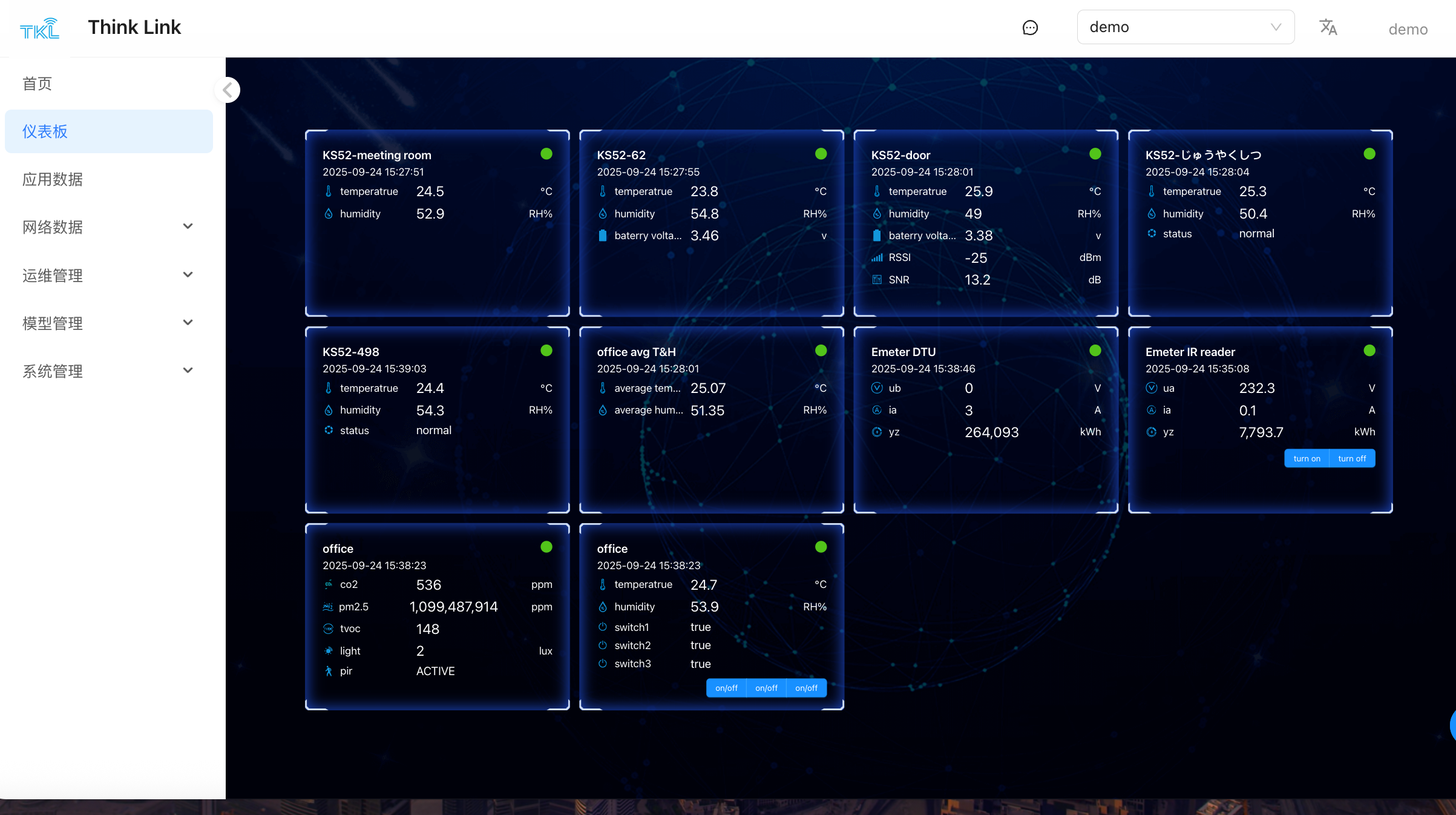Open the demo organization dropdown
The image size is (1456, 815).
coord(1185,27)
